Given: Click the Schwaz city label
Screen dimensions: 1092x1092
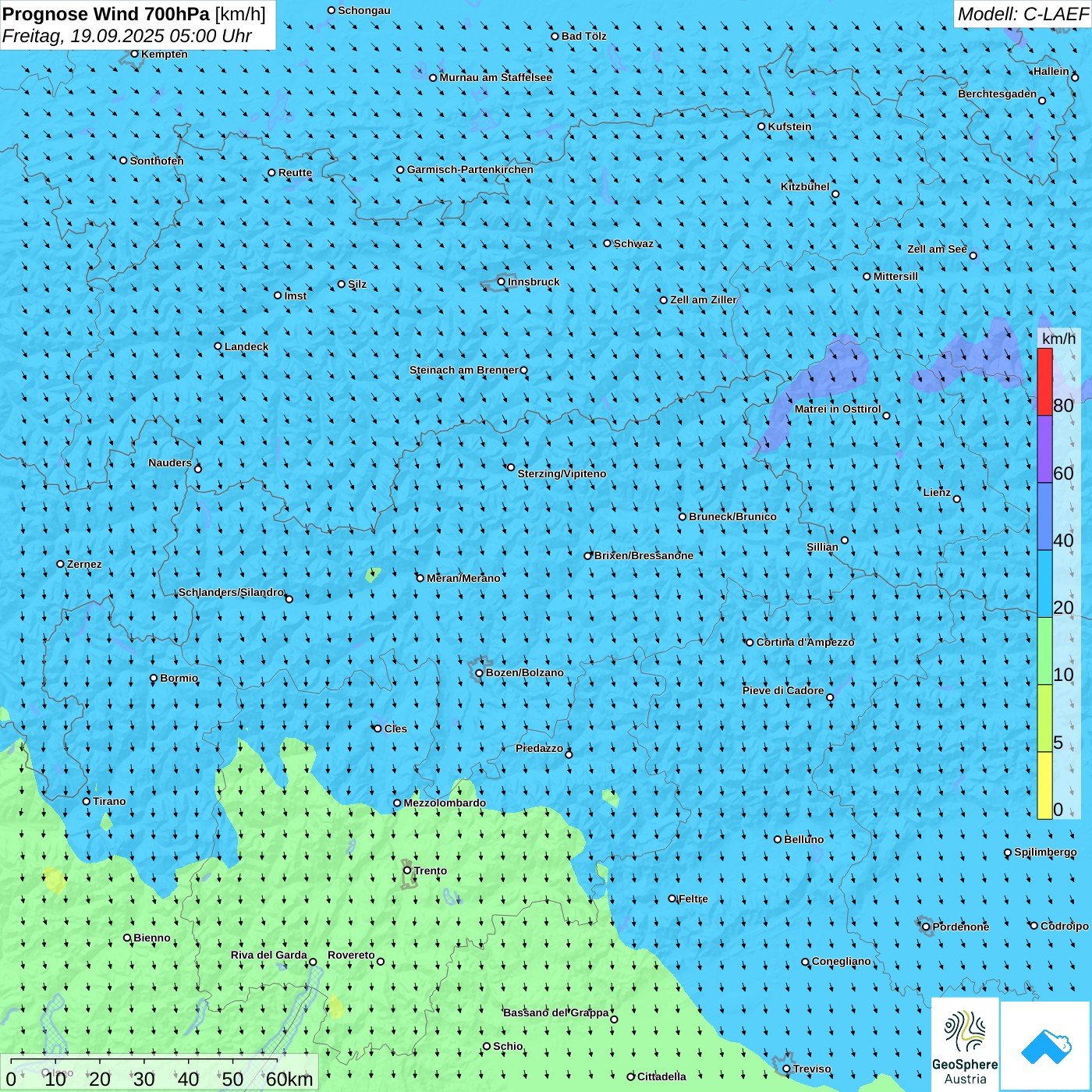Looking at the screenshot, I should 633,243.
